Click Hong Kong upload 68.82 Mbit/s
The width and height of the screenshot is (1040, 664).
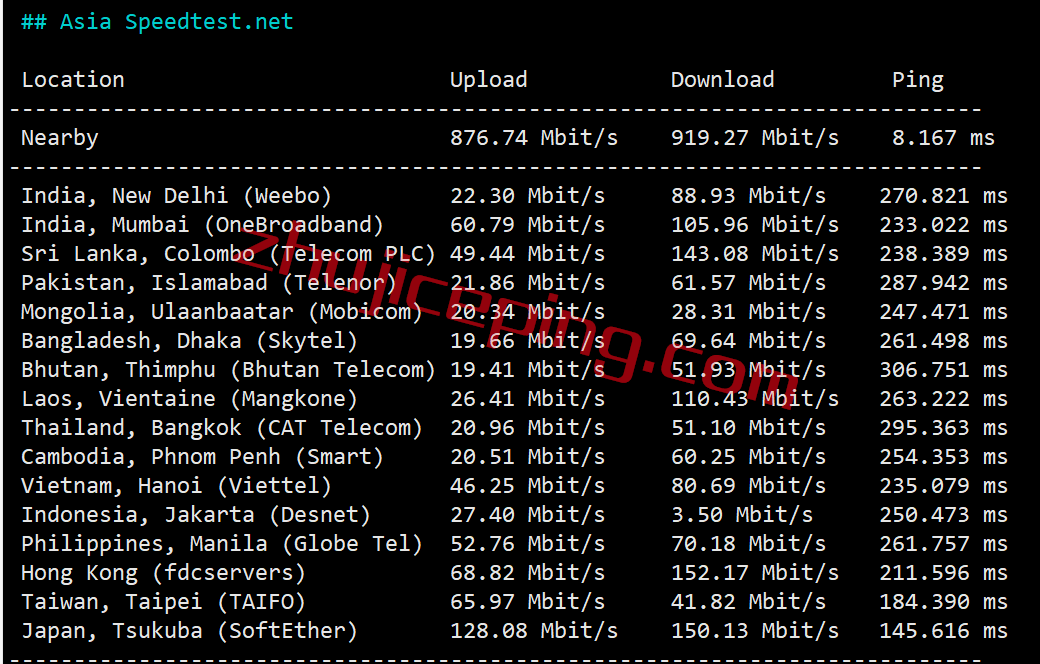(527, 573)
